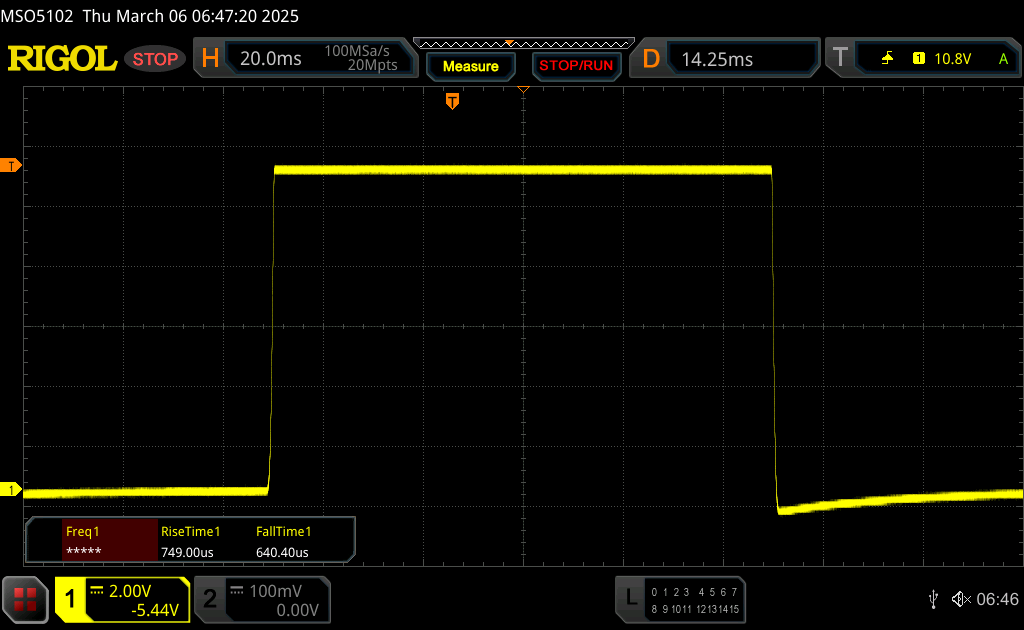
Task: Click the 20Mpts memory depth readout
Action: 372,65
